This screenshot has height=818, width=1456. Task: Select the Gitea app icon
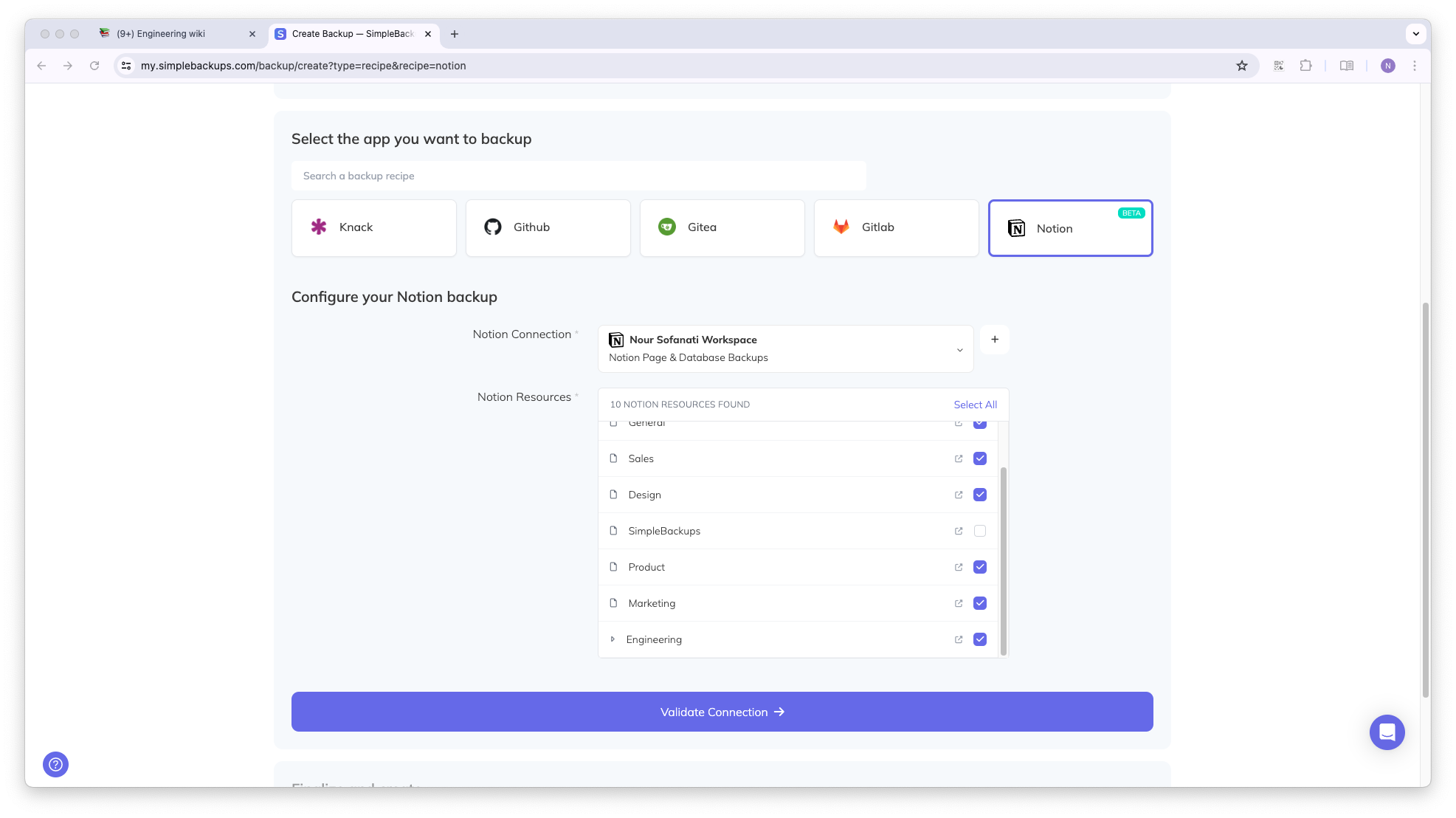point(667,227)
